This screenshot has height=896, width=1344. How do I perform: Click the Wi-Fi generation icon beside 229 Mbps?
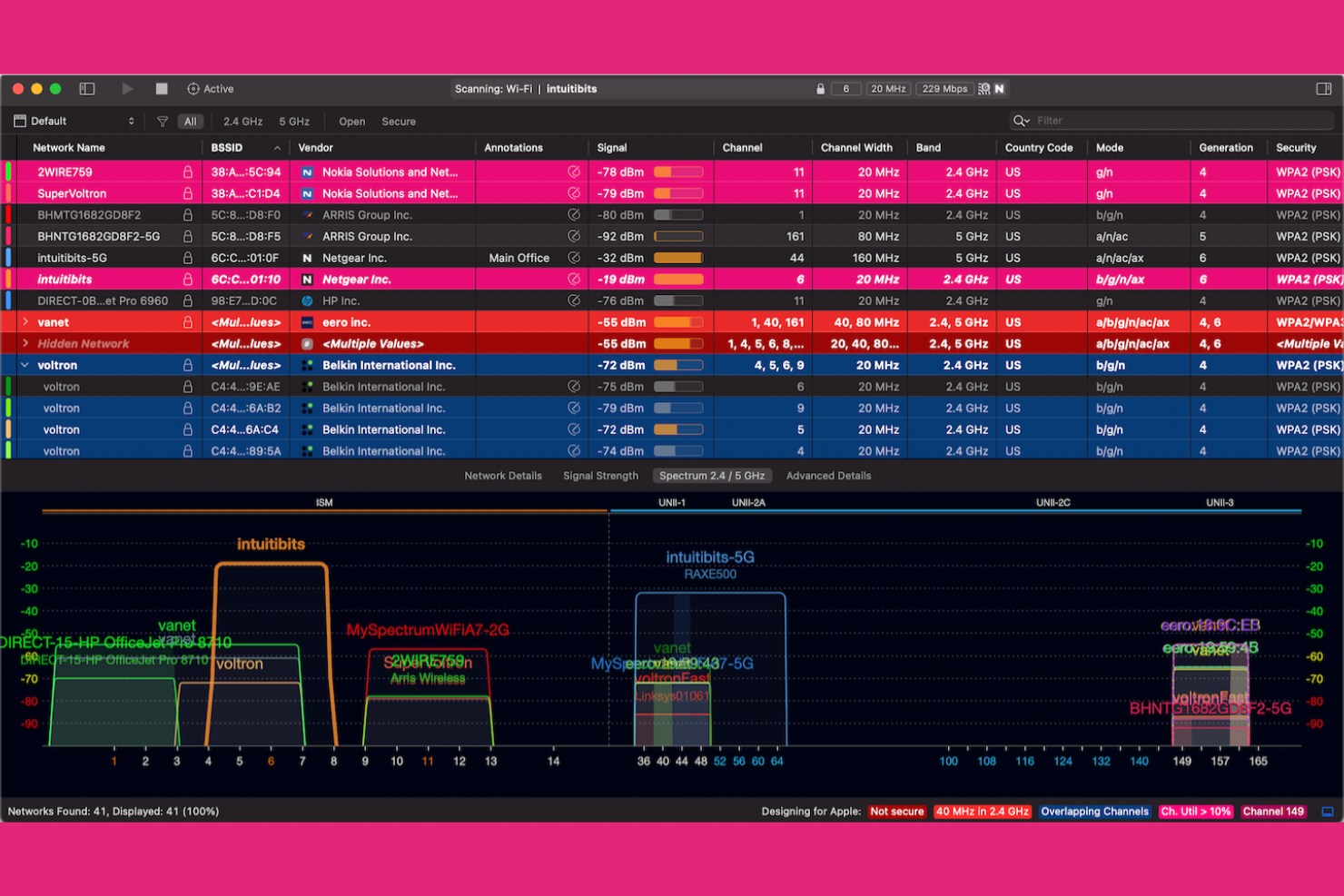pyautogui.click(x=983, y=89)
